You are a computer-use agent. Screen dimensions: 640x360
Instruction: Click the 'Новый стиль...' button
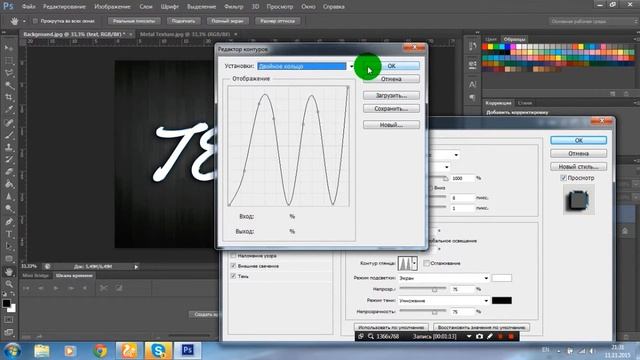[x=578, y=167]
